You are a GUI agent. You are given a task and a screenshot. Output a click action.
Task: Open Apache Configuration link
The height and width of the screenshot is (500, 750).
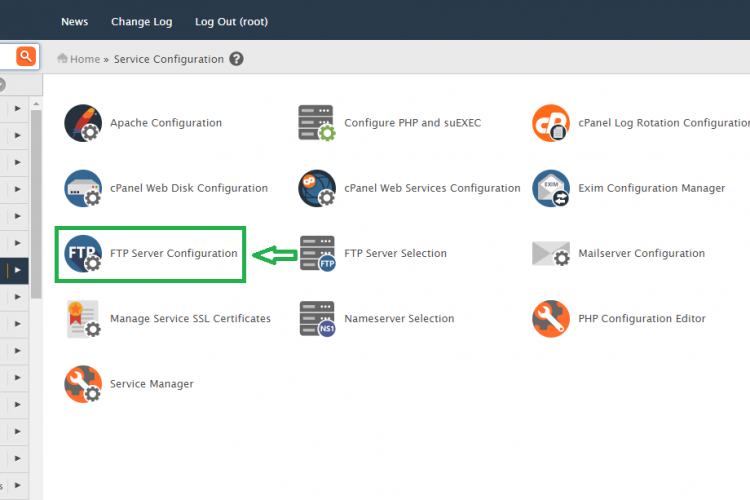pyautogui.click(x=166, y=123)
